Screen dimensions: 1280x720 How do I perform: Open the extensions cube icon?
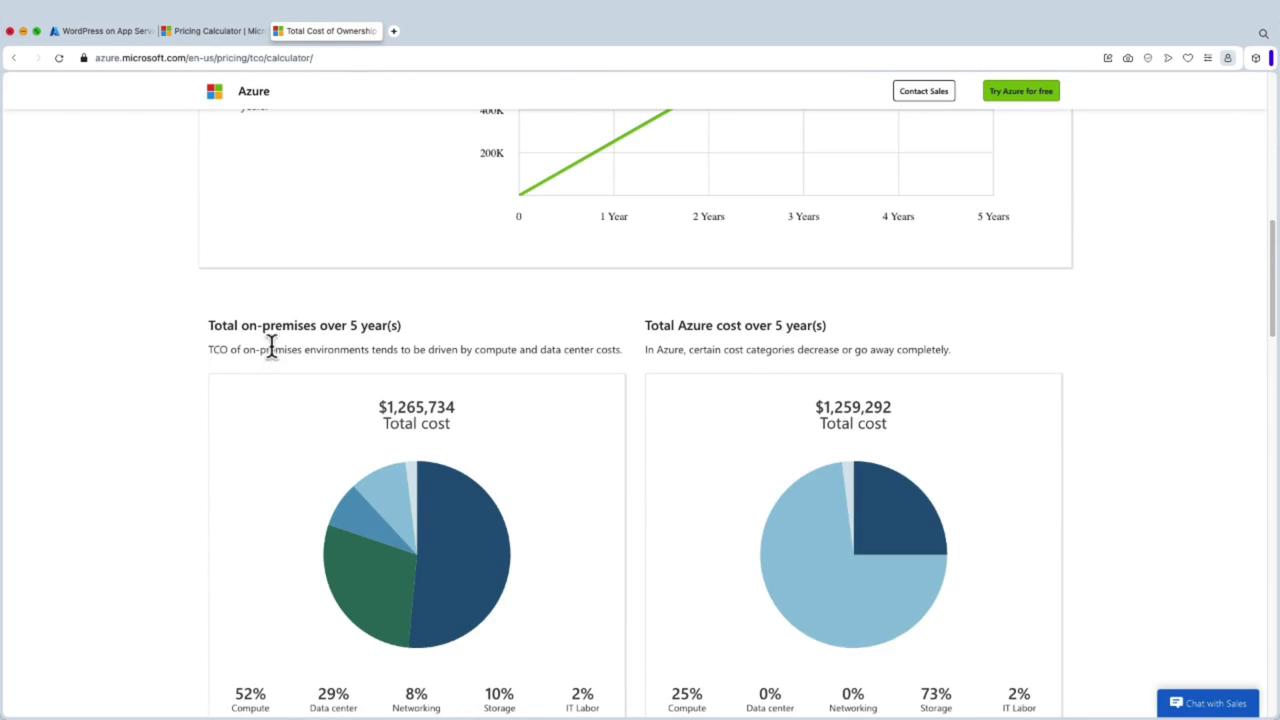(1256, 58)
